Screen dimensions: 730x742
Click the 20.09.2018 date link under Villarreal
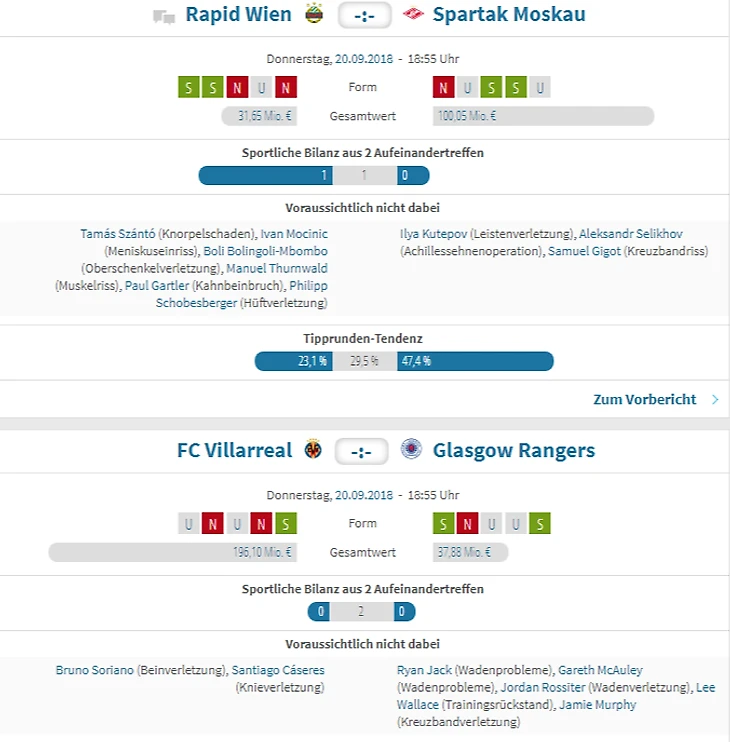point(362,495)
